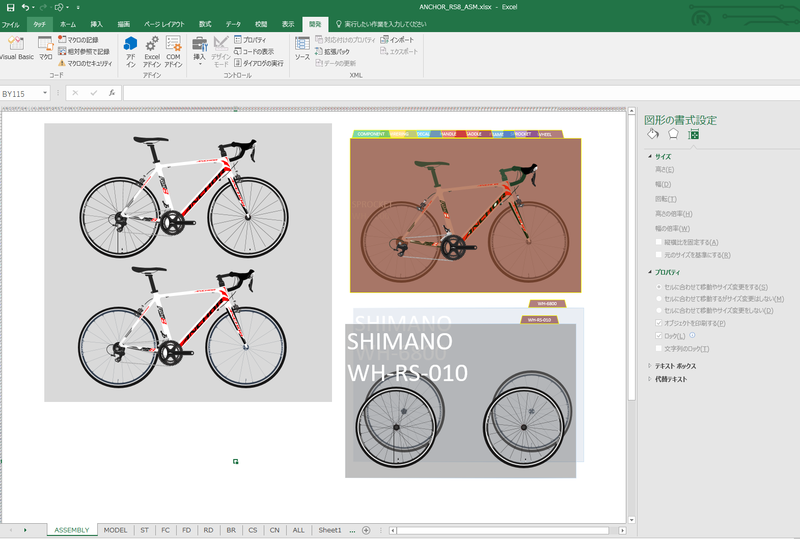
Task: Collapse the プロパティ section in format pane
Action: click(x=650, y=272)
